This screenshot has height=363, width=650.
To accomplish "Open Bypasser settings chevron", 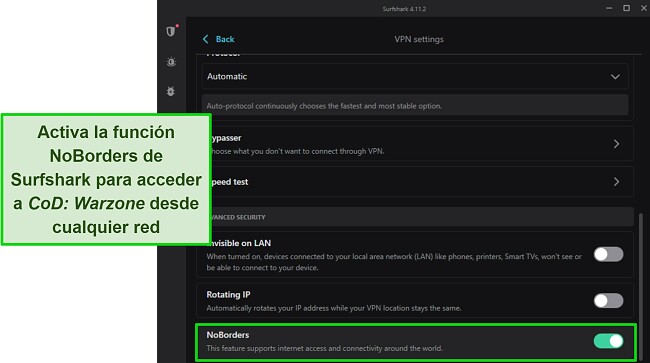I will coord(616,144).
